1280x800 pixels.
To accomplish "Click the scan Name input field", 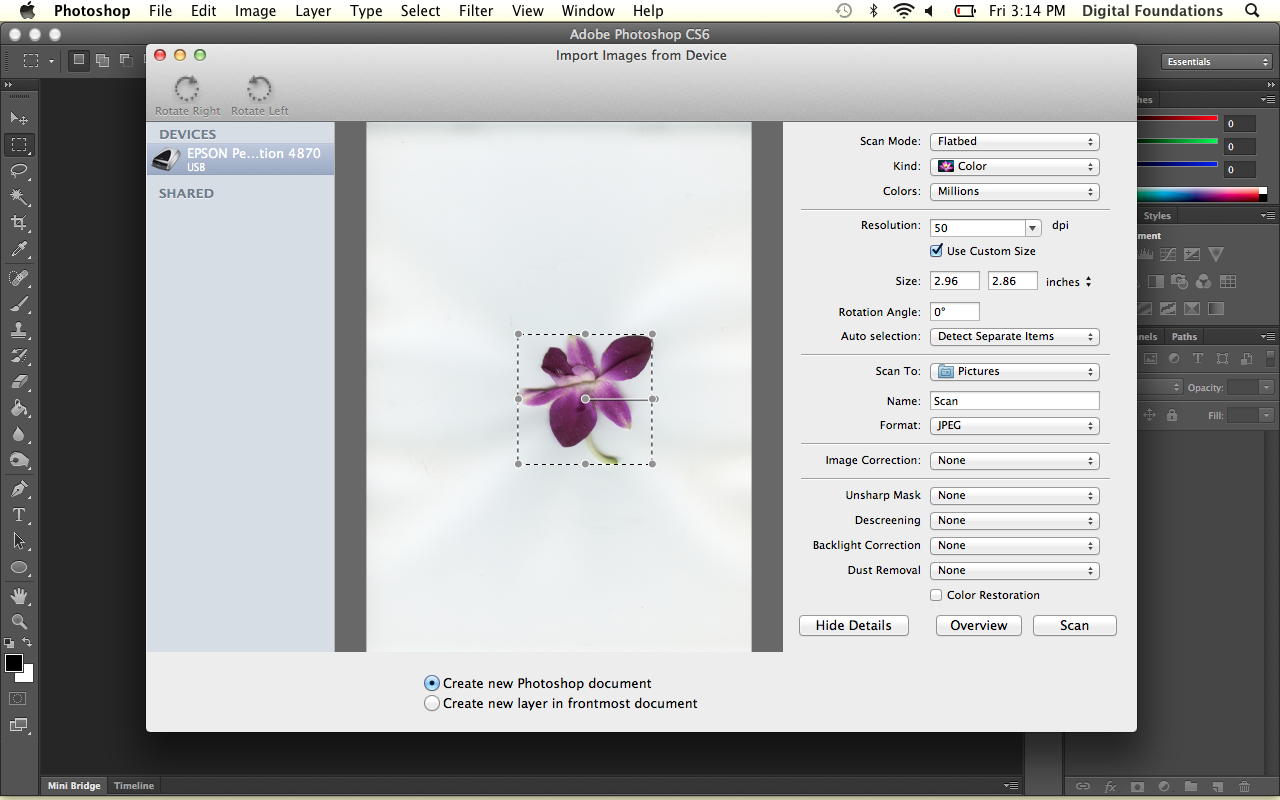I will pyautogui.click(x=1014, y=401).
